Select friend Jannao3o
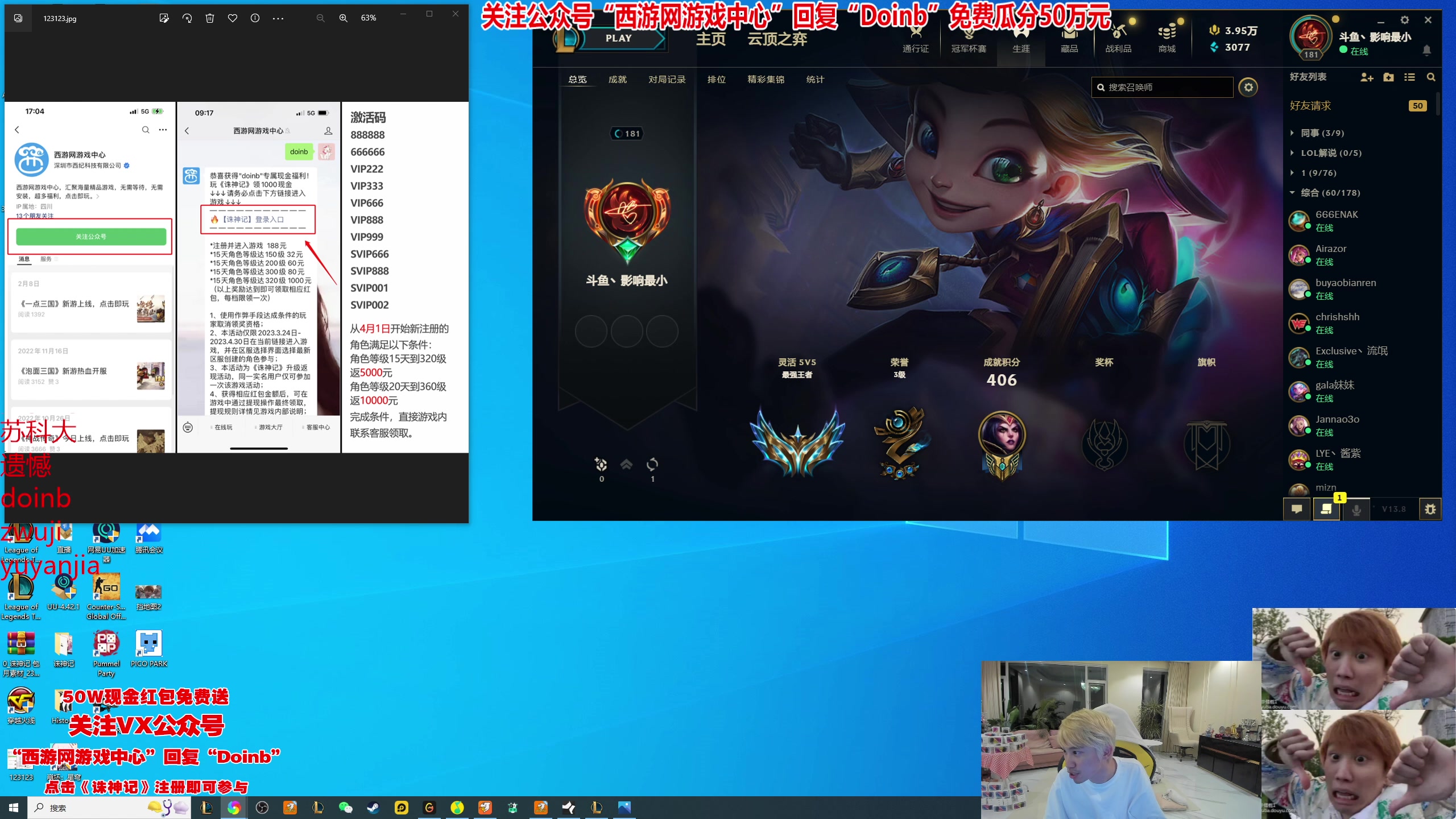The width and height of the screenshot is (1456, 819). pos(1360,425)
